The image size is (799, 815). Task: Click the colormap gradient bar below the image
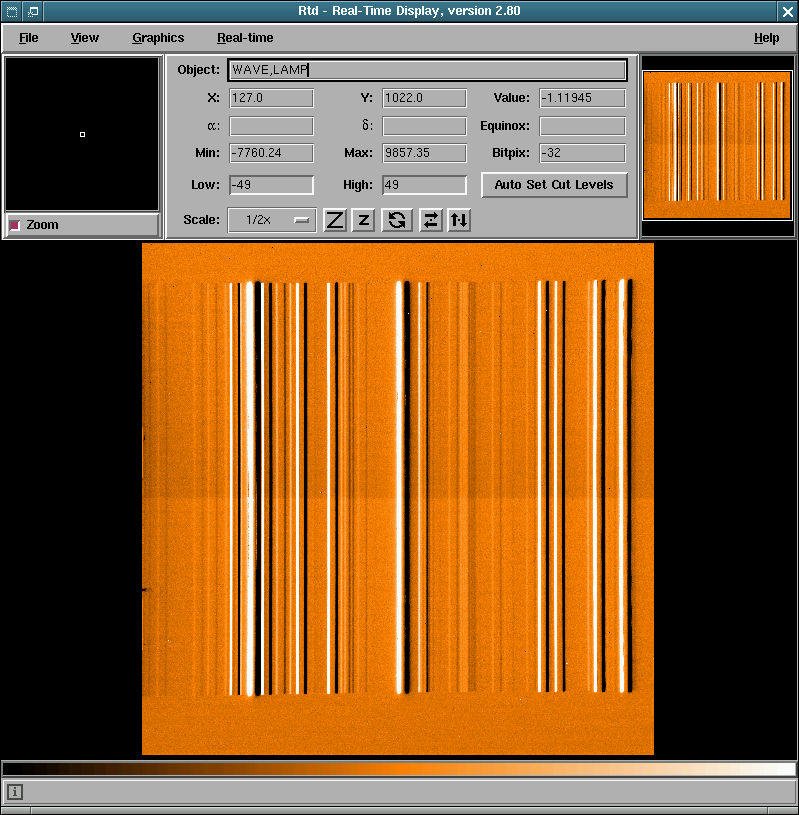pyautogui.click(x=399, y=769)
